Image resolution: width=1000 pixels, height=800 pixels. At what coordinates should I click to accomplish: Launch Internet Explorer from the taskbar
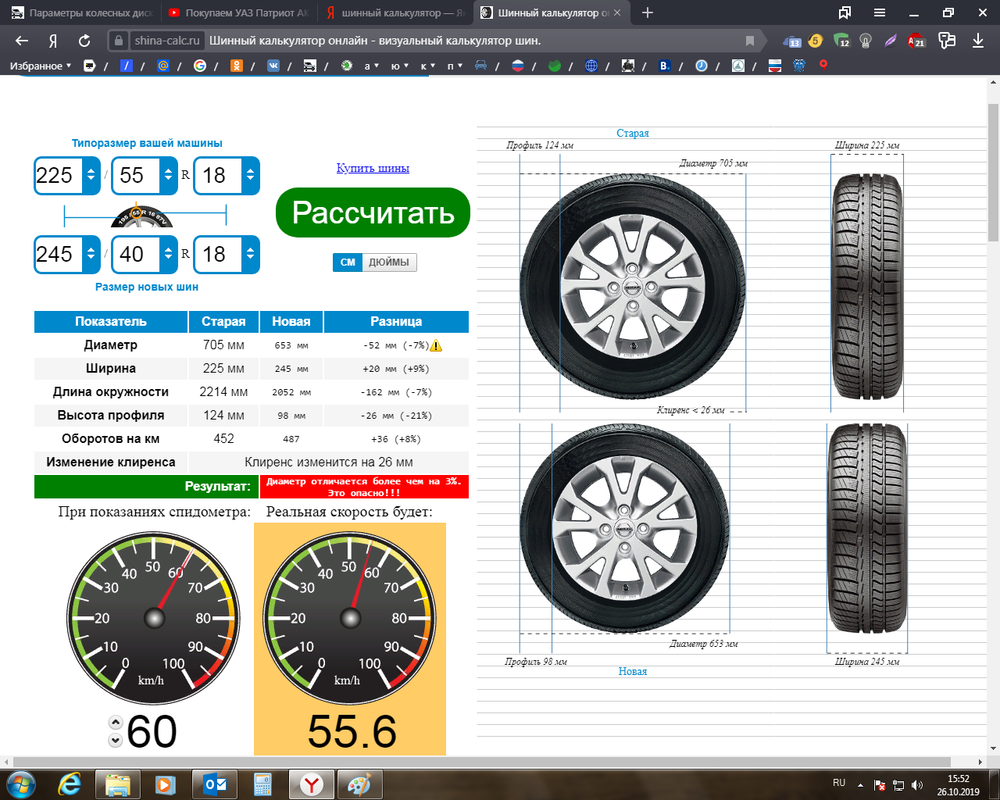(x=69, y=783)
